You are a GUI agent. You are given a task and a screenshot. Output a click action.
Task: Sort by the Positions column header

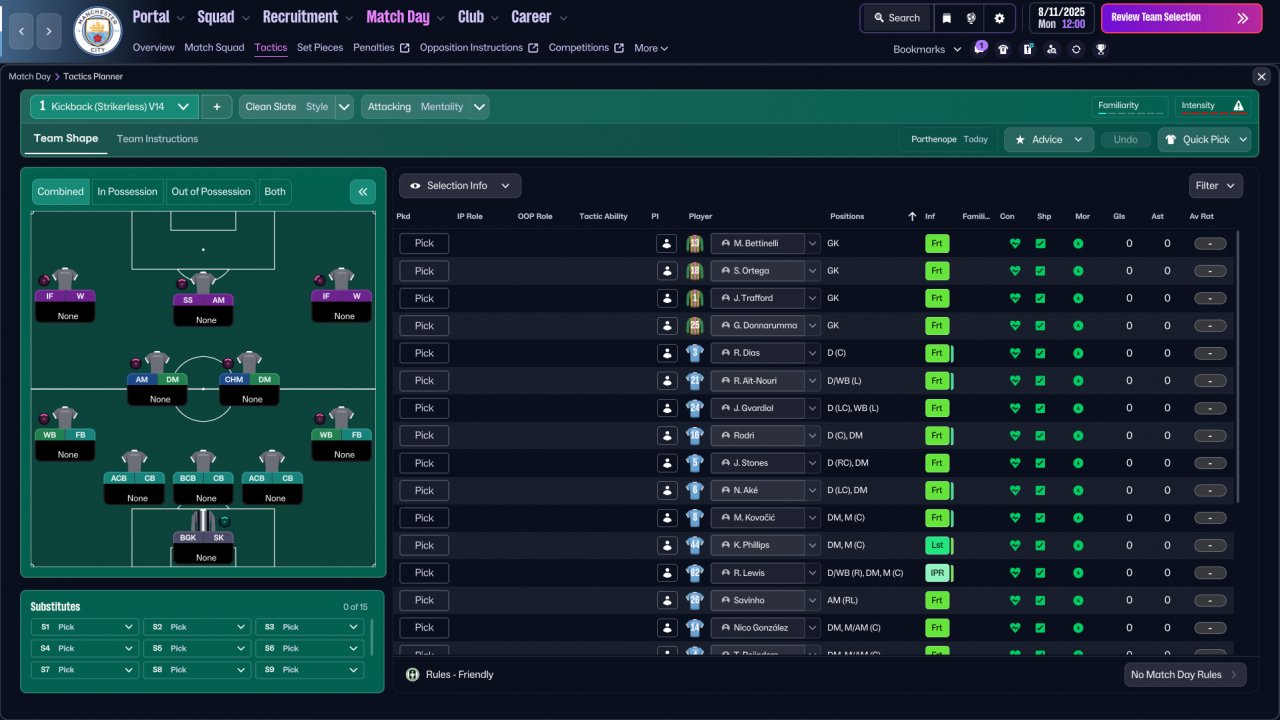click(x=847, y=216)
